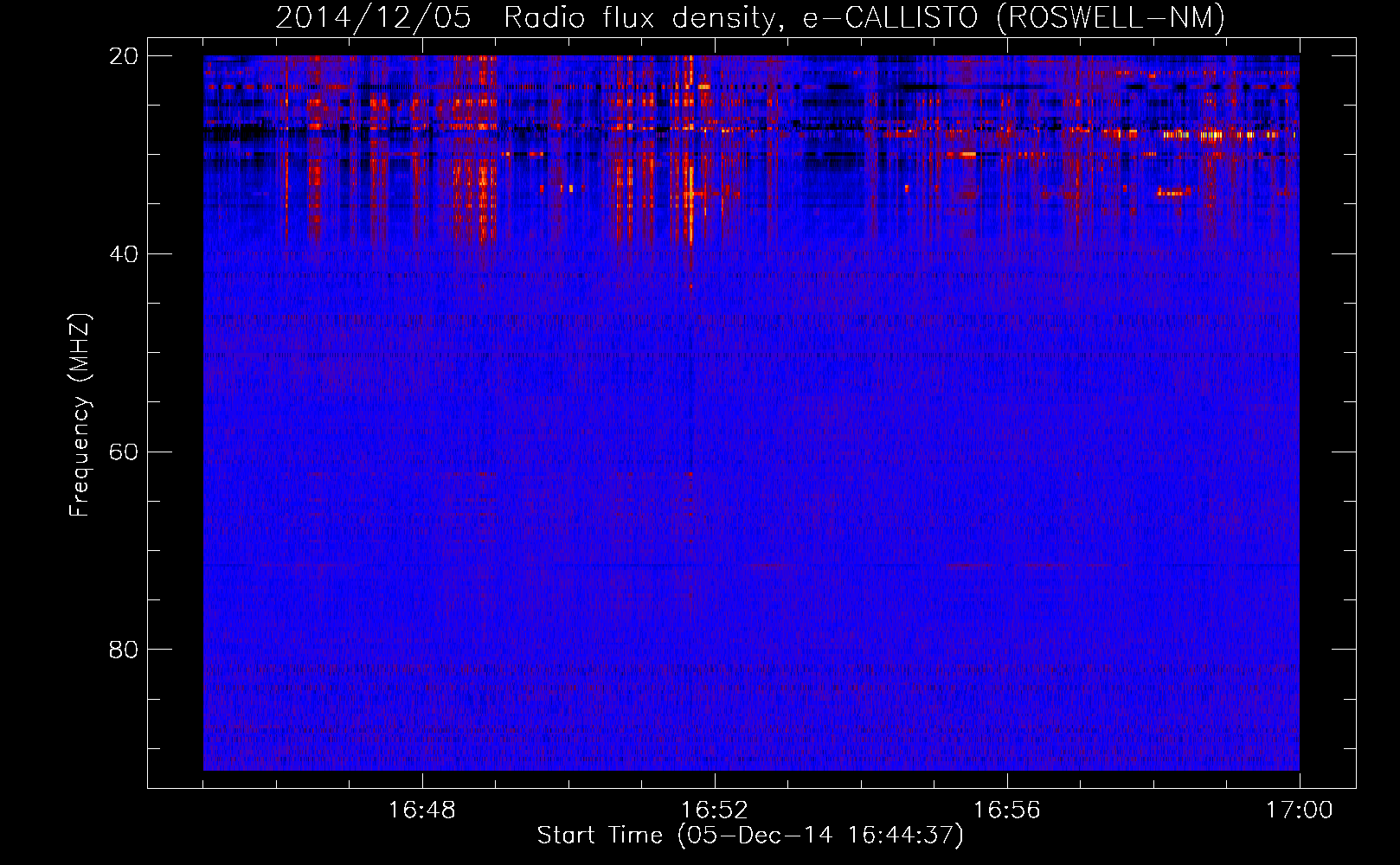Viewport: 1400px width, 865px height.
Task: Click the 'Frequency (MHZ)' axis label
Action: [x=80, y=415]
